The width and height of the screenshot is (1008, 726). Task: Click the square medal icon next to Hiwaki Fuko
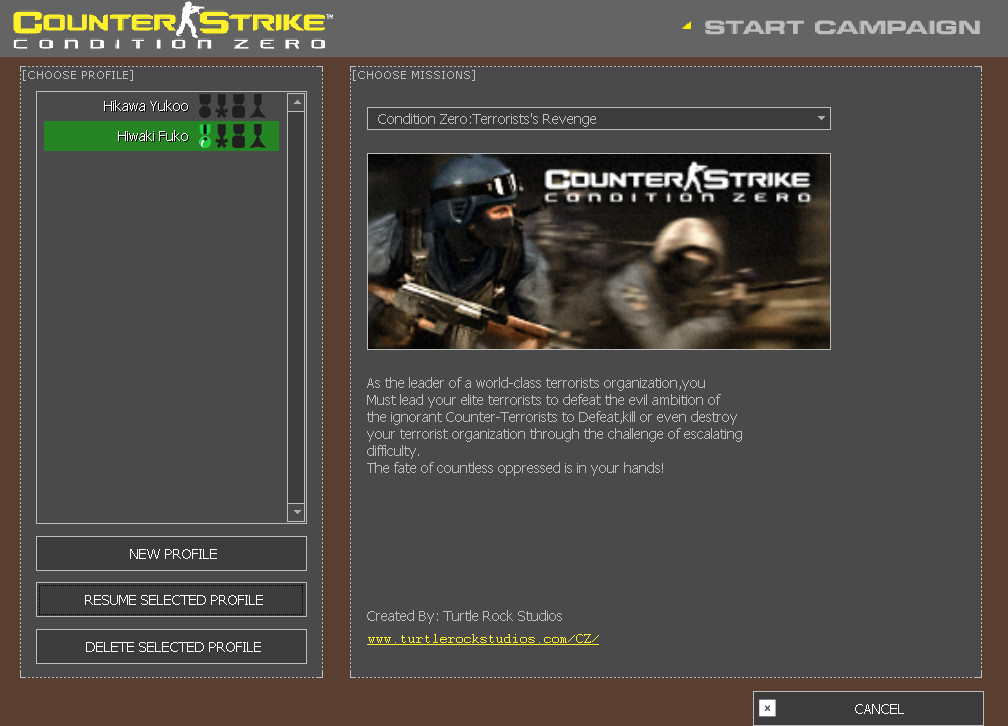[x=238, y=137]
